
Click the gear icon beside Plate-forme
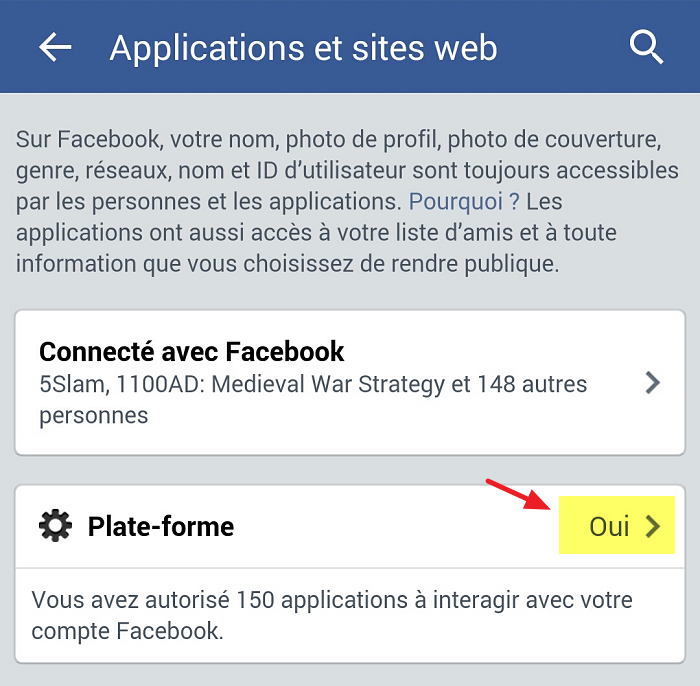click(55, 526)
